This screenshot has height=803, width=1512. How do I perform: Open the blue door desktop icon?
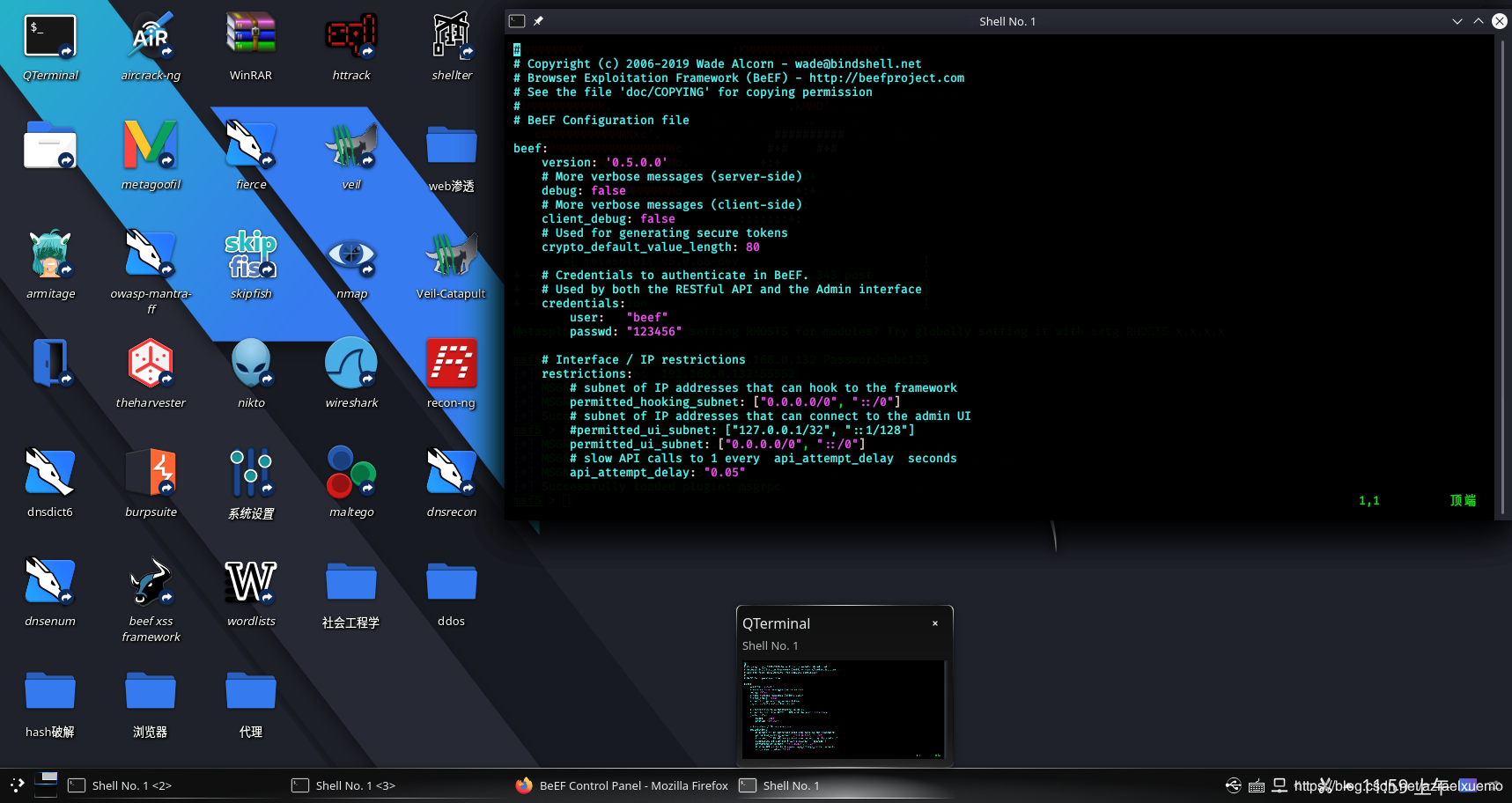[x=50, y=362]
